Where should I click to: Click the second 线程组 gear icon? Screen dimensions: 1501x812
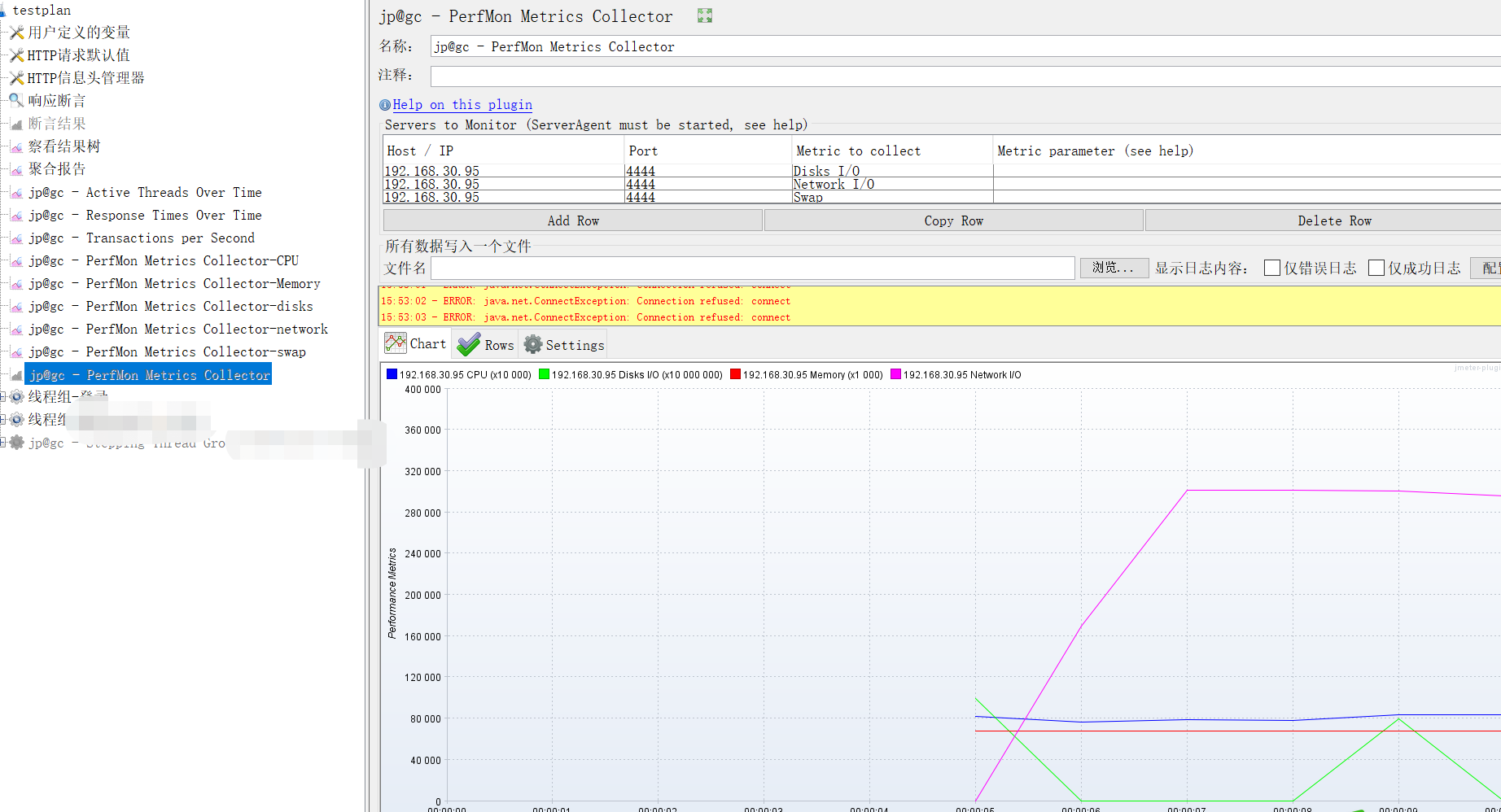click(x=16, y=420)
